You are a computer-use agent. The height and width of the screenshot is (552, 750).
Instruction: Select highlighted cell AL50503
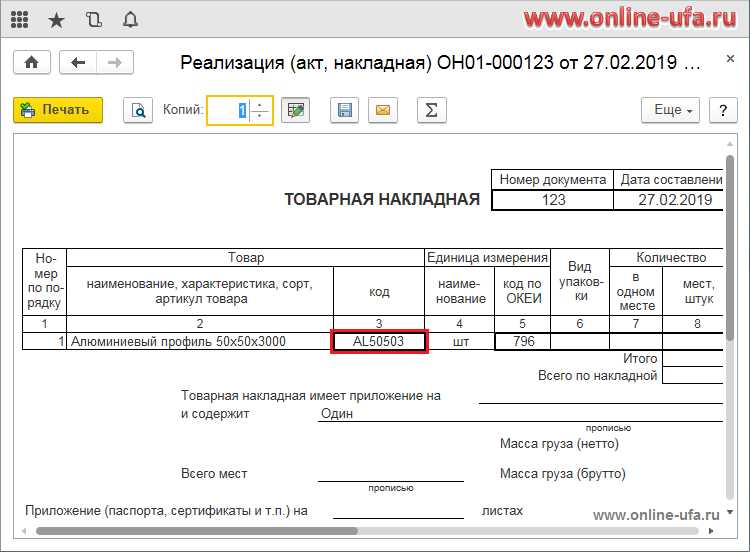(380, 342)
